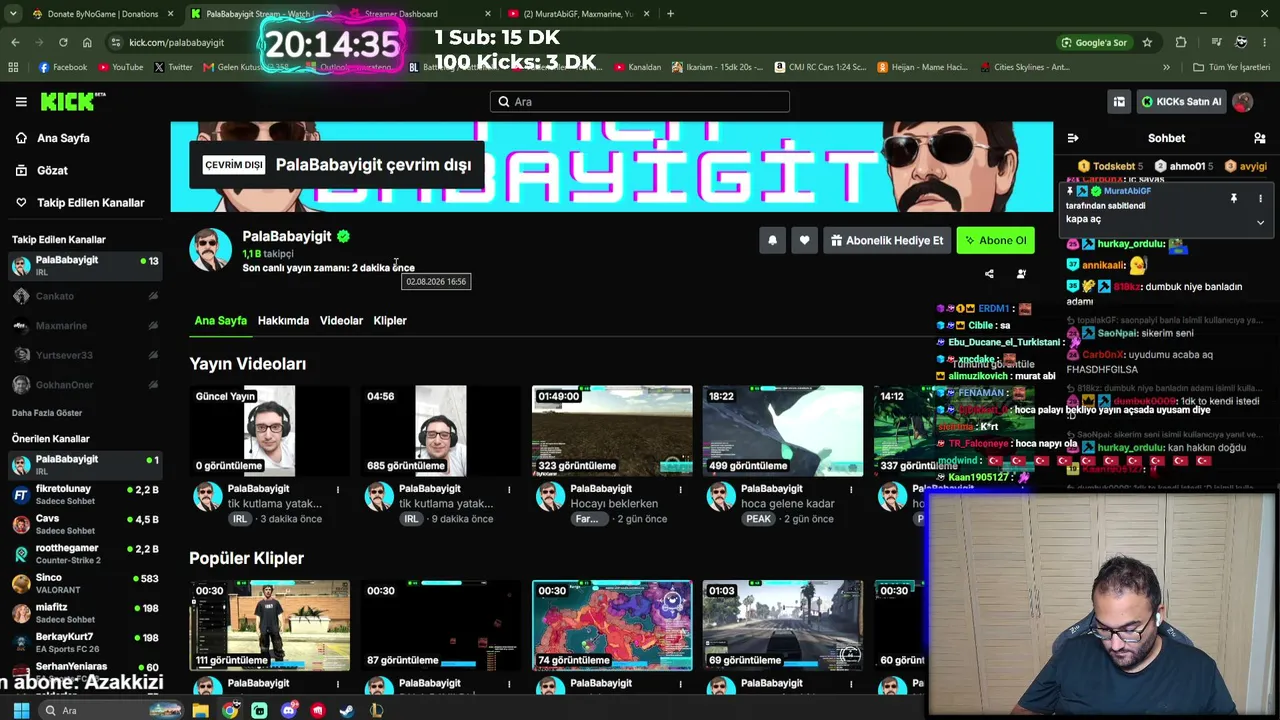Open the Klipler tab
Viewport: 1280px width, 720px height.
coord(390,320)
